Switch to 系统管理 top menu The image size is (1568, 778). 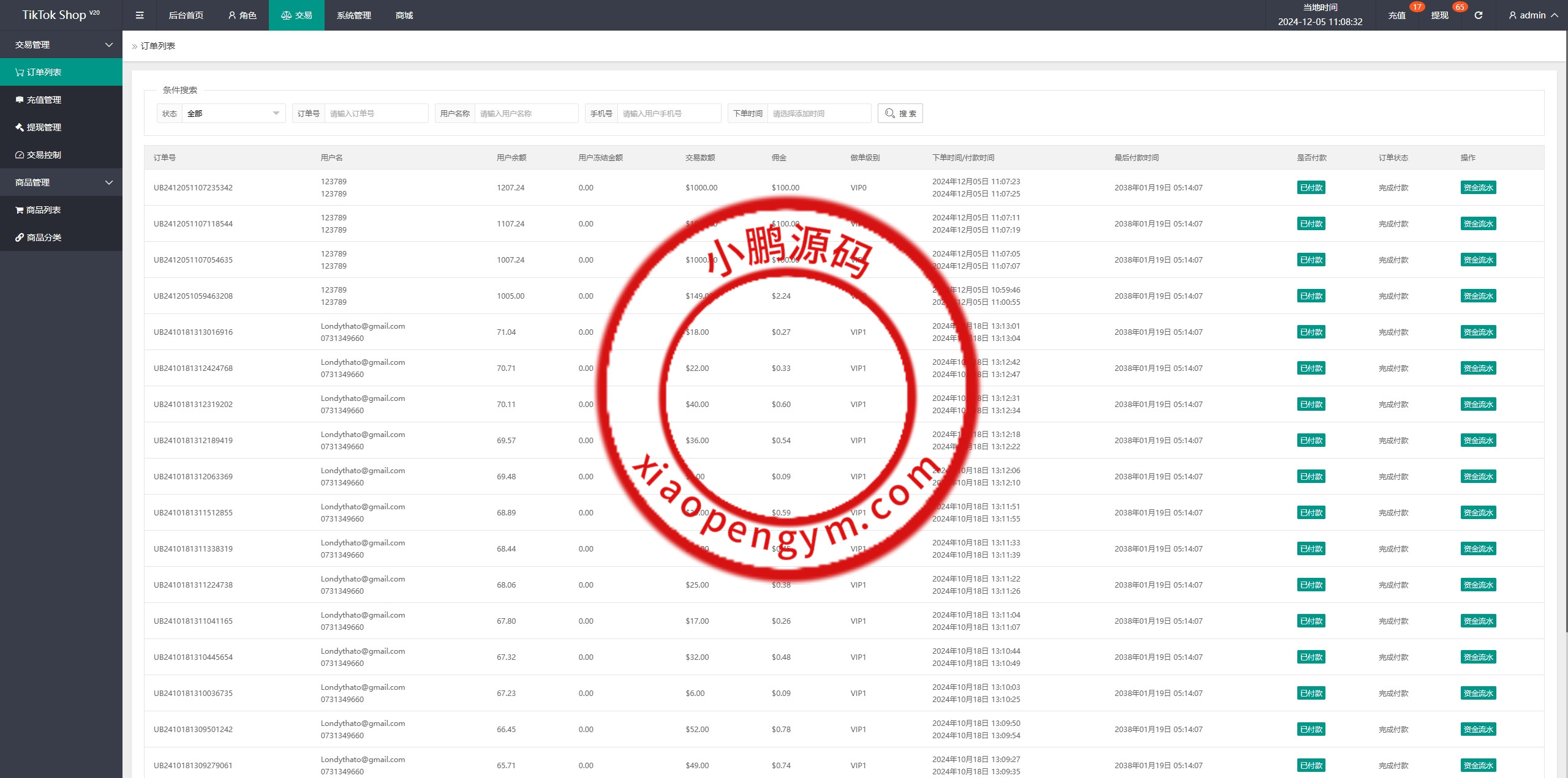(353, 15)
